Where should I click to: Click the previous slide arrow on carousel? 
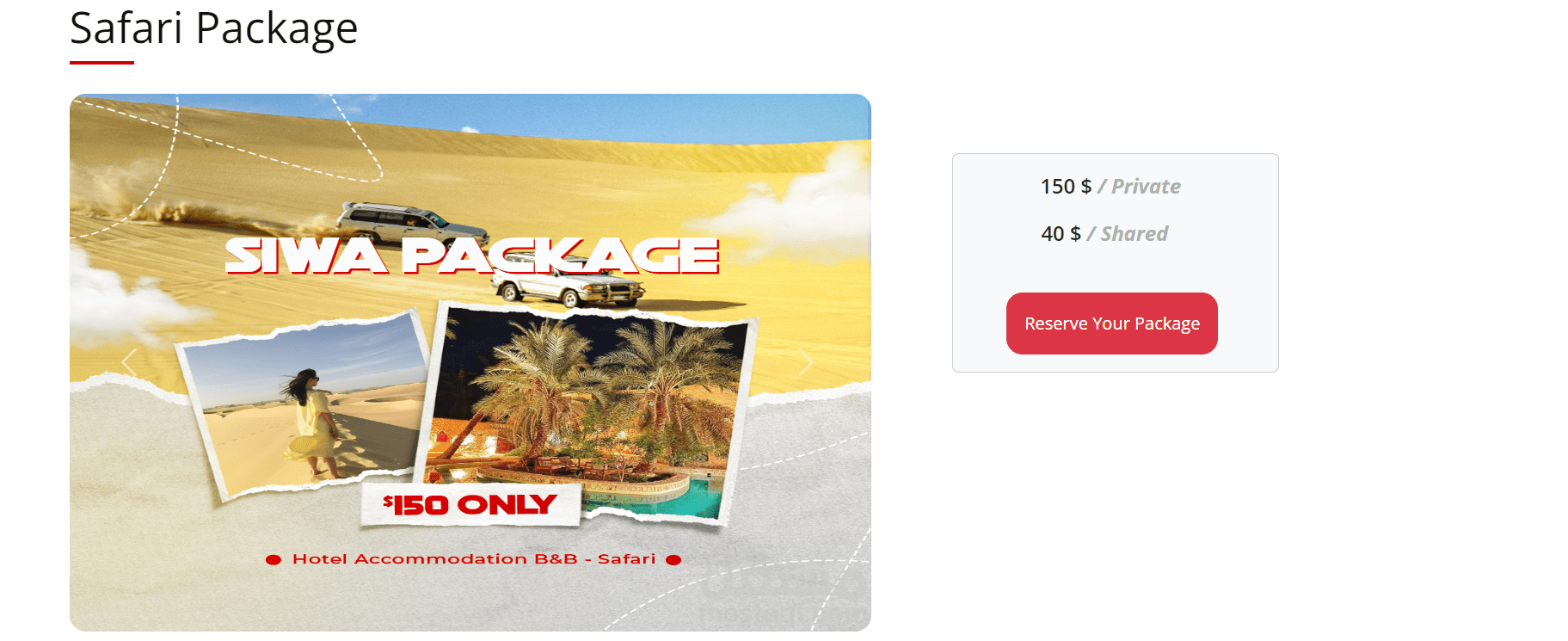[130, 363]
